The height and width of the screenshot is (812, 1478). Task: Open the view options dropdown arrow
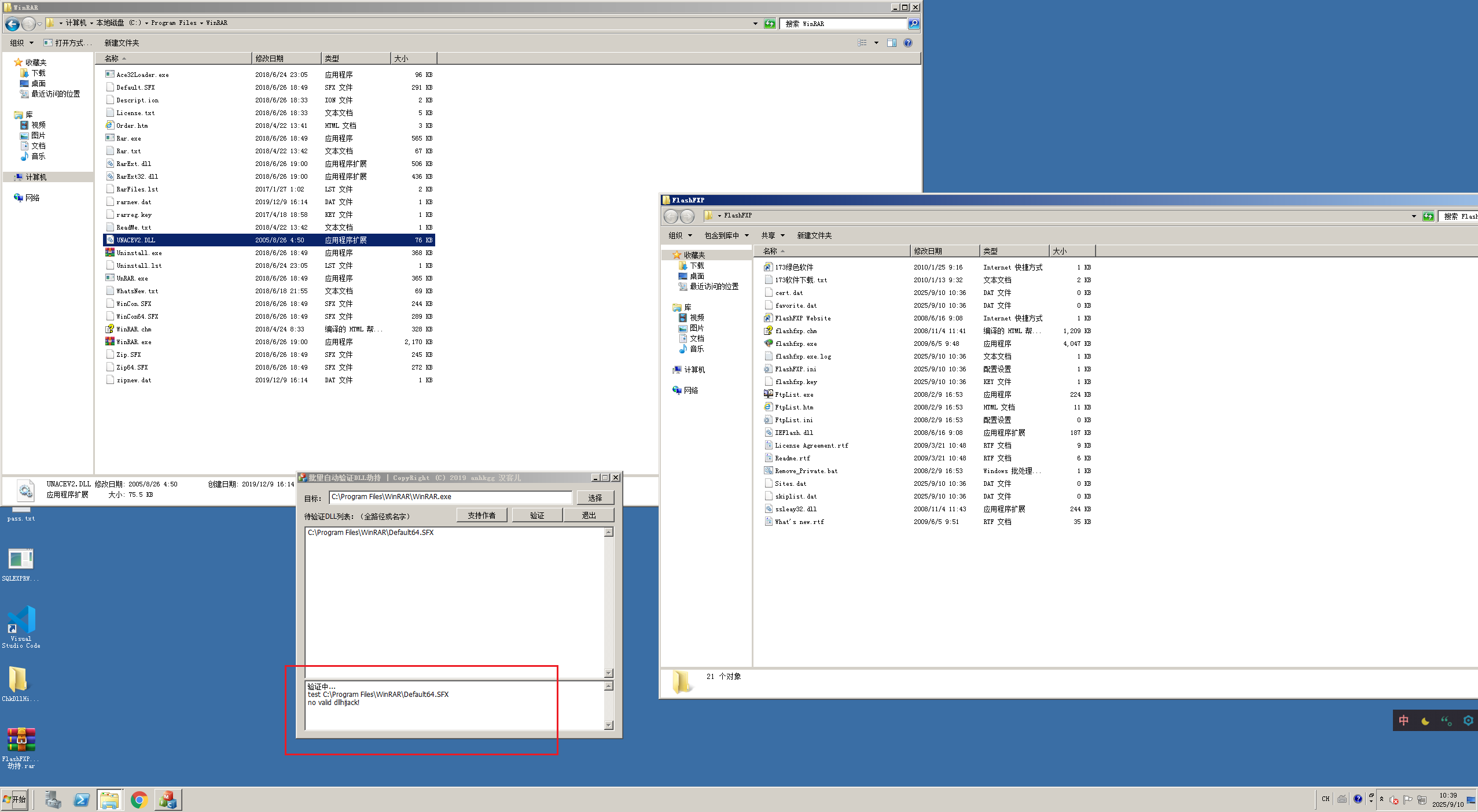[876, 43]
